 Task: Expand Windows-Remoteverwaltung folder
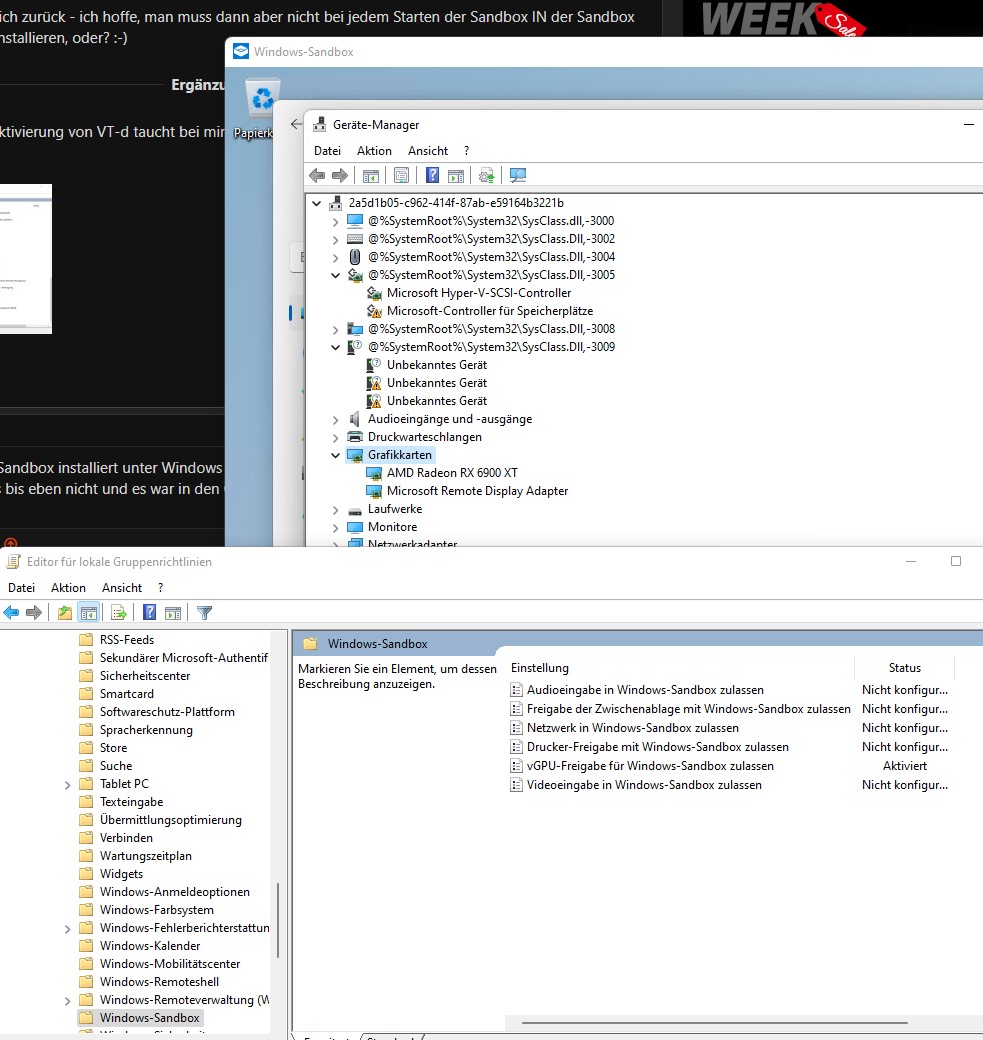(67, 1001)
